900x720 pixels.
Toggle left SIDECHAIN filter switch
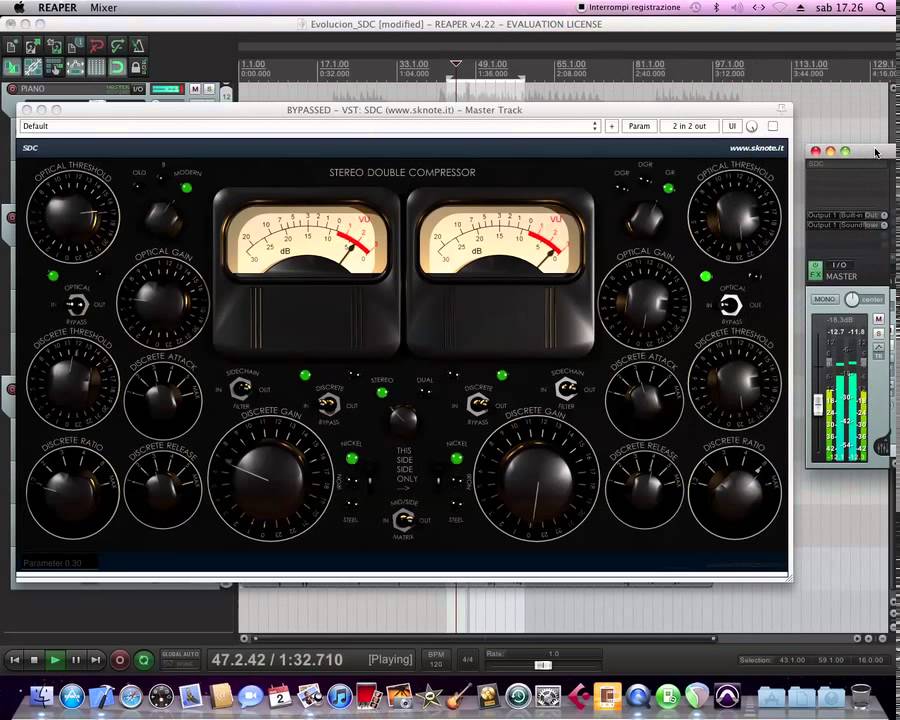click(240, 389)
